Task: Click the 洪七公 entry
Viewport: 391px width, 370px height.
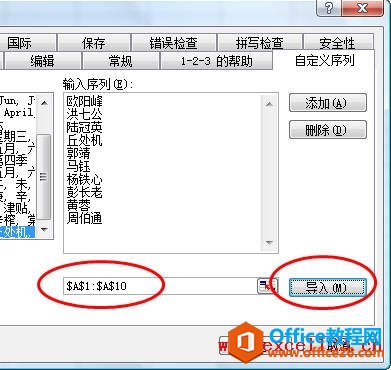Action: click(84, 114)
